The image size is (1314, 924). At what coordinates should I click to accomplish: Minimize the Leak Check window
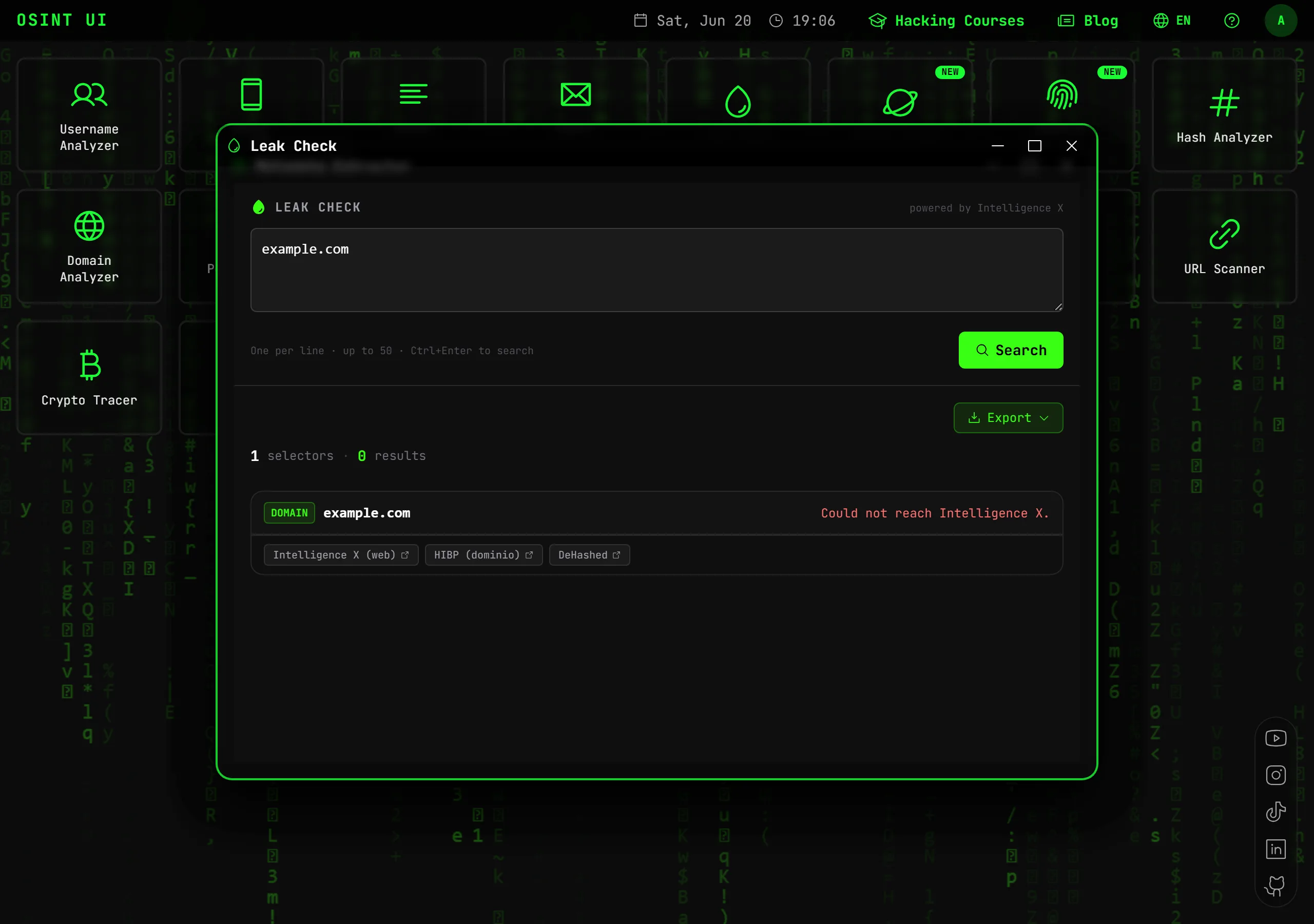(x=997, y=146)
